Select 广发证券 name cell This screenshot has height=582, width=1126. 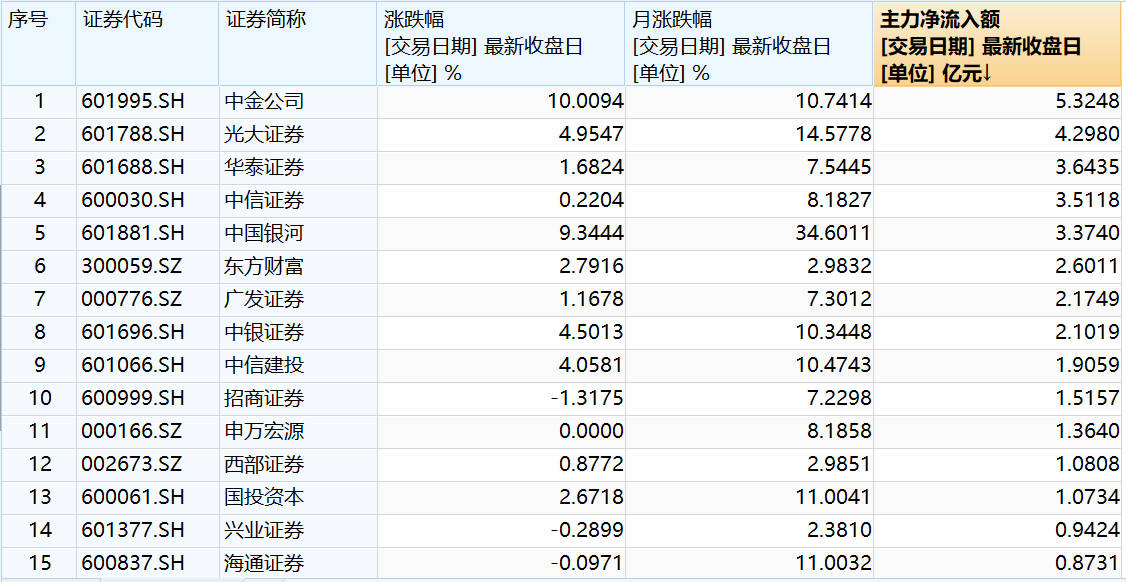(298, 300)
